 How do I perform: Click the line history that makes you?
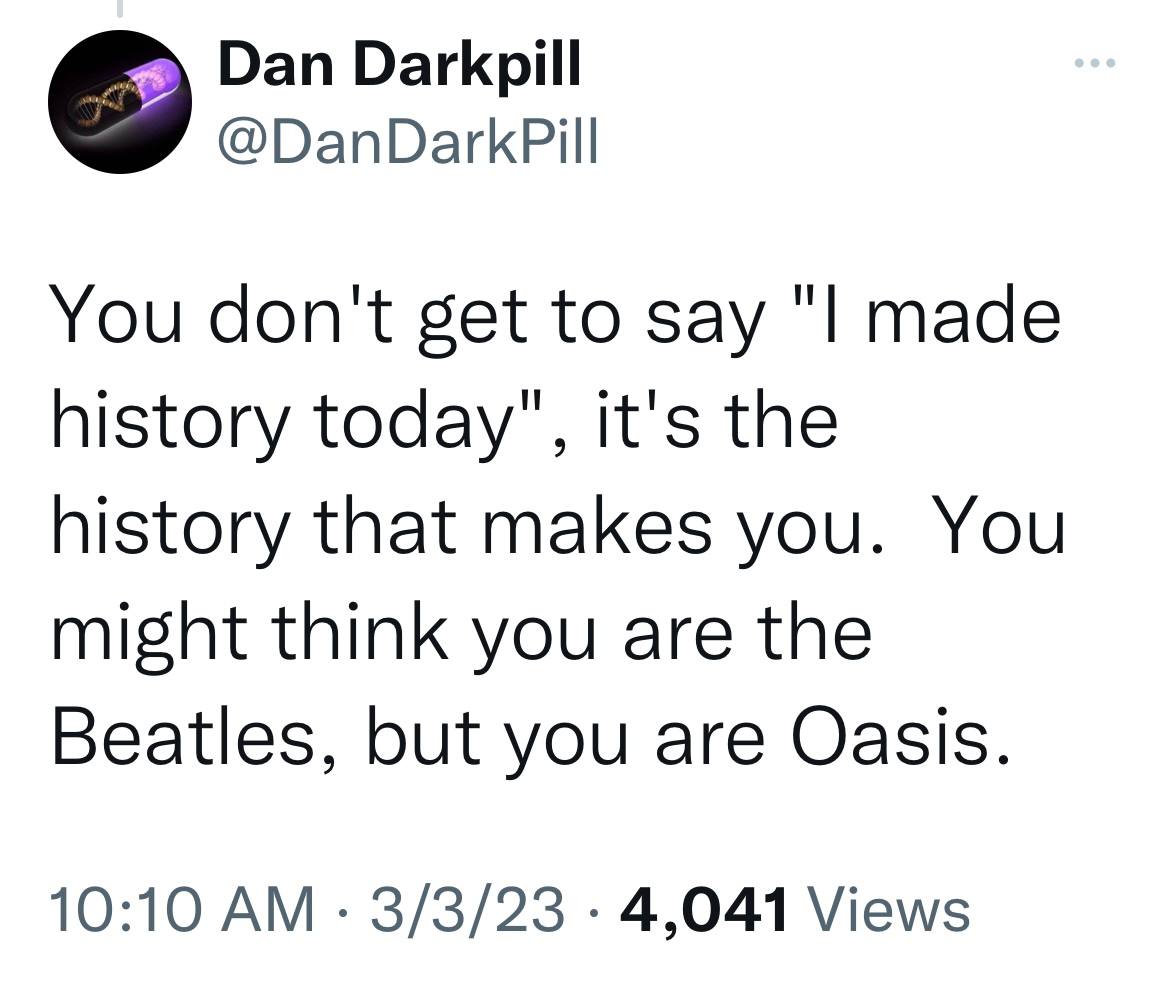pos(558,530)
